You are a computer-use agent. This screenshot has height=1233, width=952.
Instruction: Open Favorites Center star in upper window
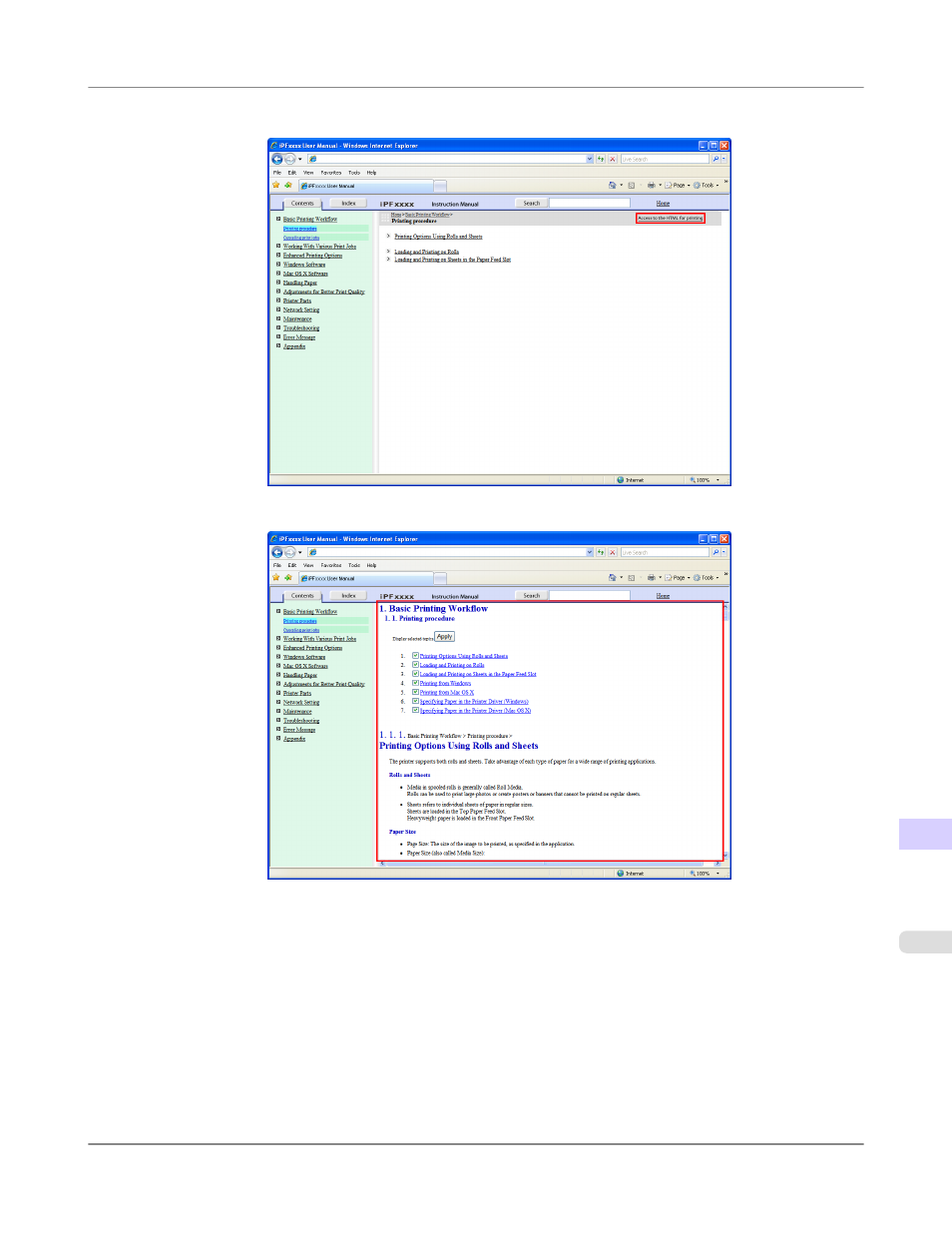[276, 185]
